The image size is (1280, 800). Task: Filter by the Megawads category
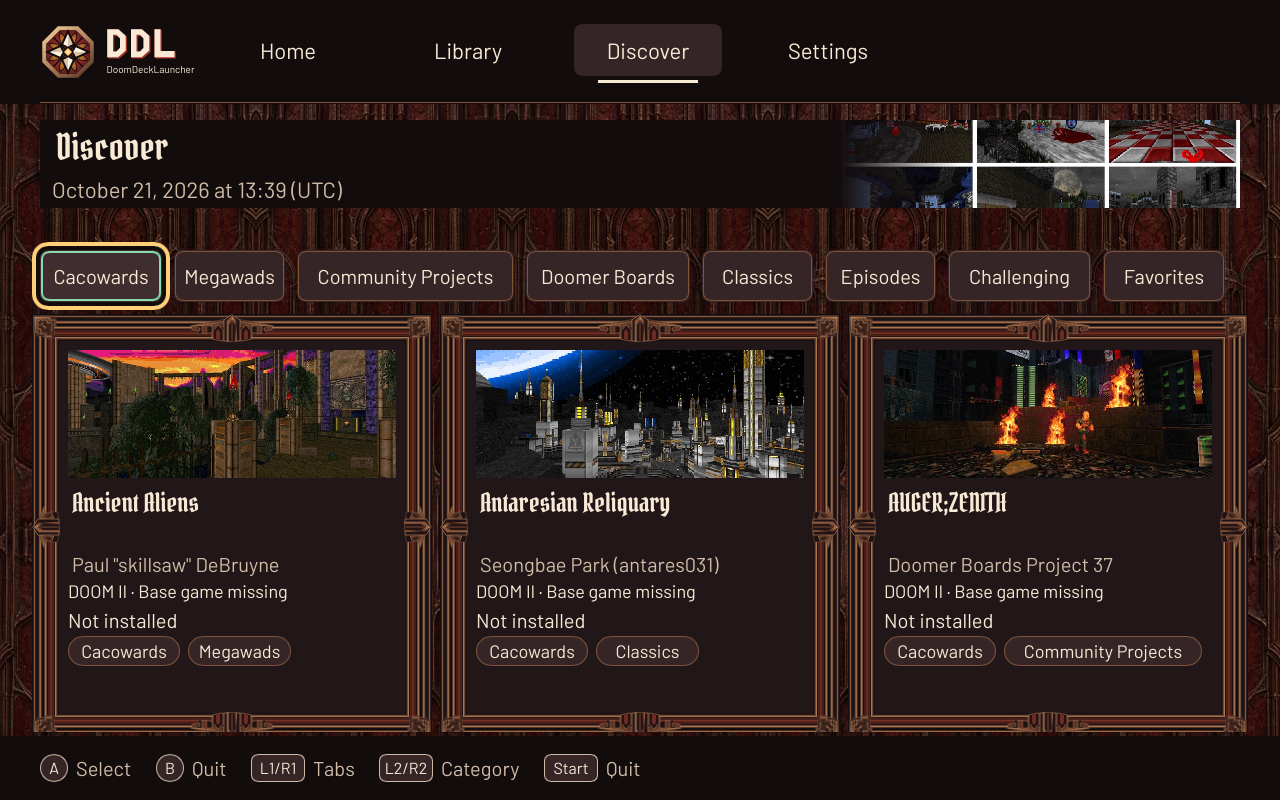[x=230, y=277]
